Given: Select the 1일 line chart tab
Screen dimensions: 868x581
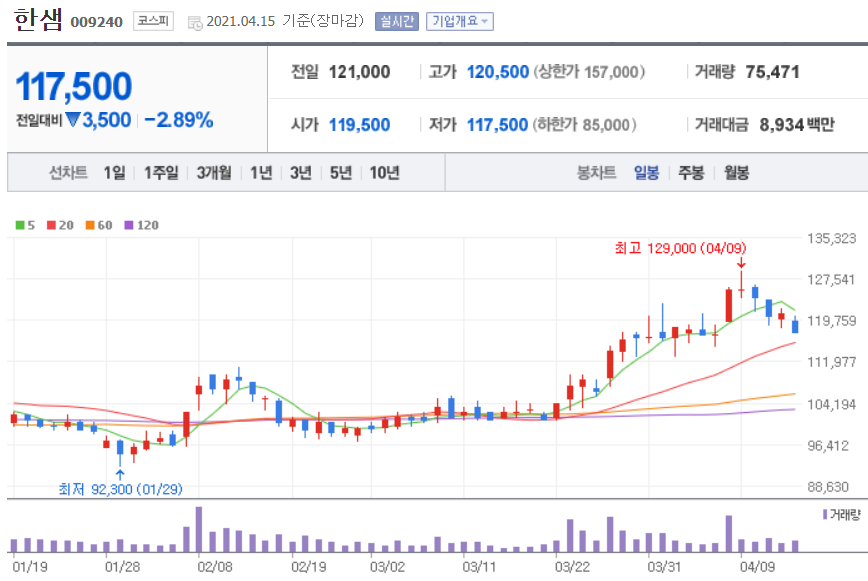Looking at the screenshot, I should [x=115, y=173].
